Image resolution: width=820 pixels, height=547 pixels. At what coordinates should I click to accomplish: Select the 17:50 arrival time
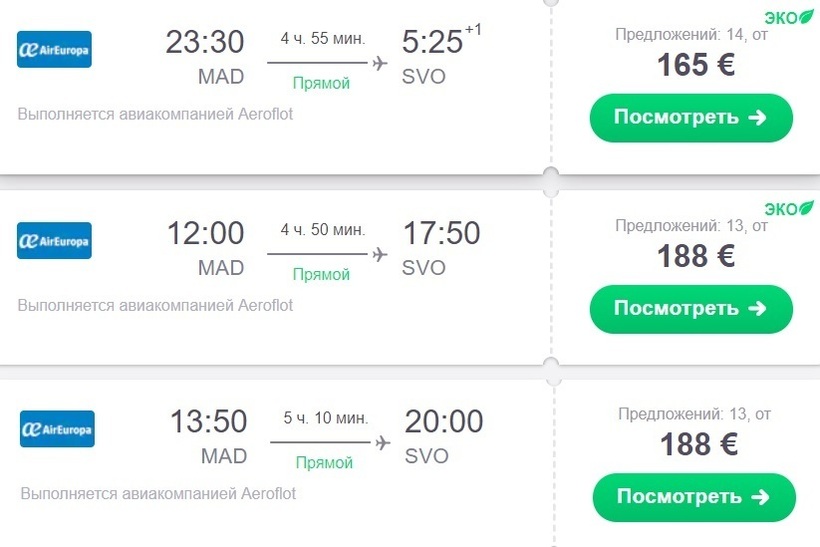click(441, 234)
